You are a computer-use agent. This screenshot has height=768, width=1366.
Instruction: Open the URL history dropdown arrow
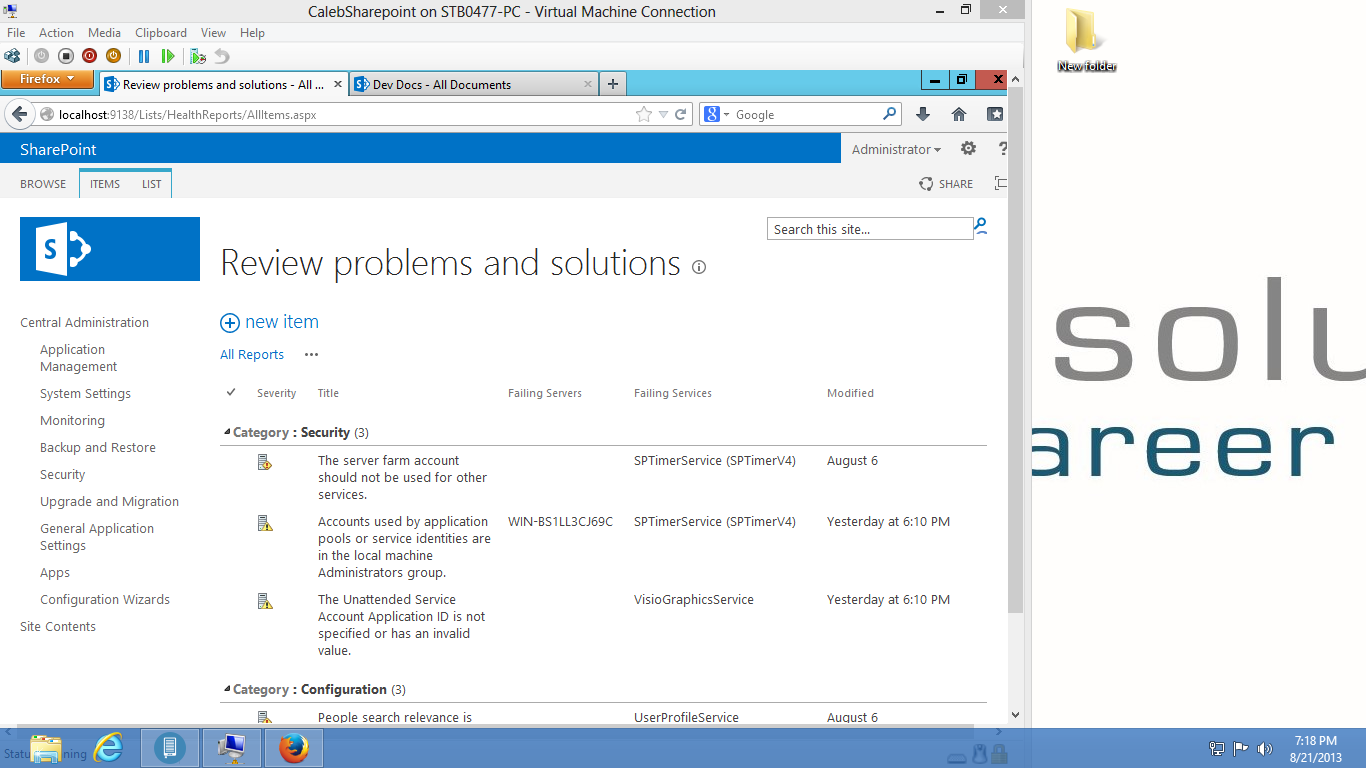pos(663,114)
